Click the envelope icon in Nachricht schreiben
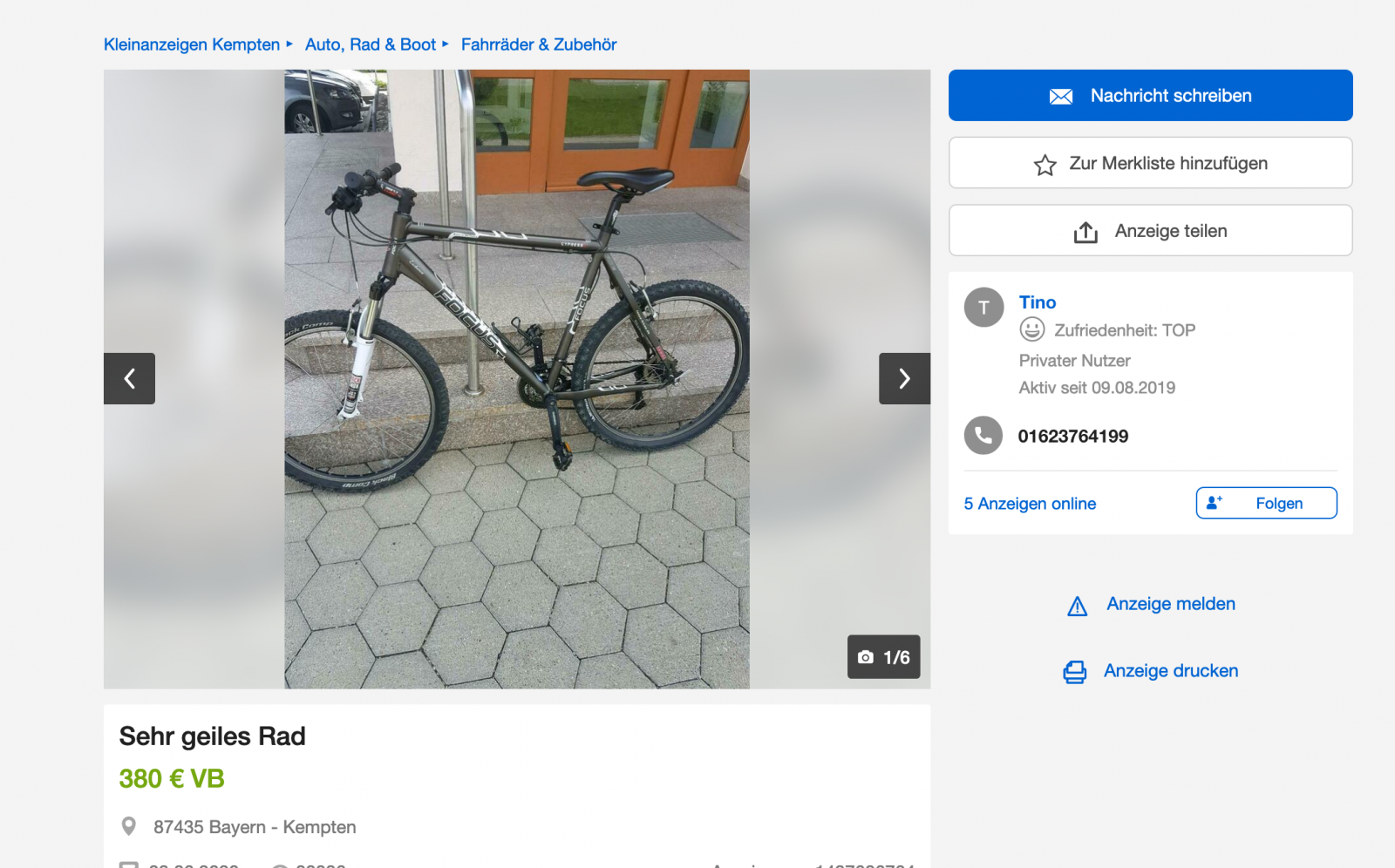The width and height of the screenshot is (1395, 868). 1060,97
